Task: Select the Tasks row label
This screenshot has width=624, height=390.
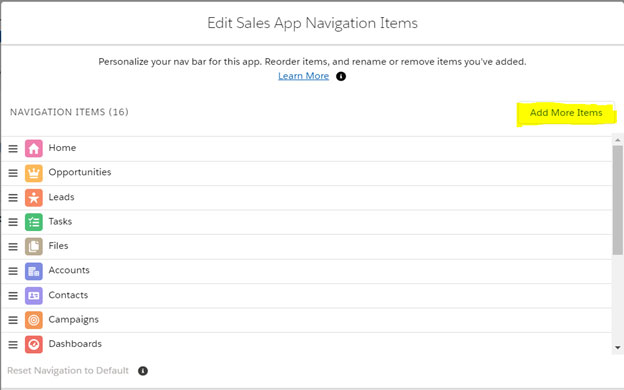Action: pyautogui.click(x=60, y=221)
